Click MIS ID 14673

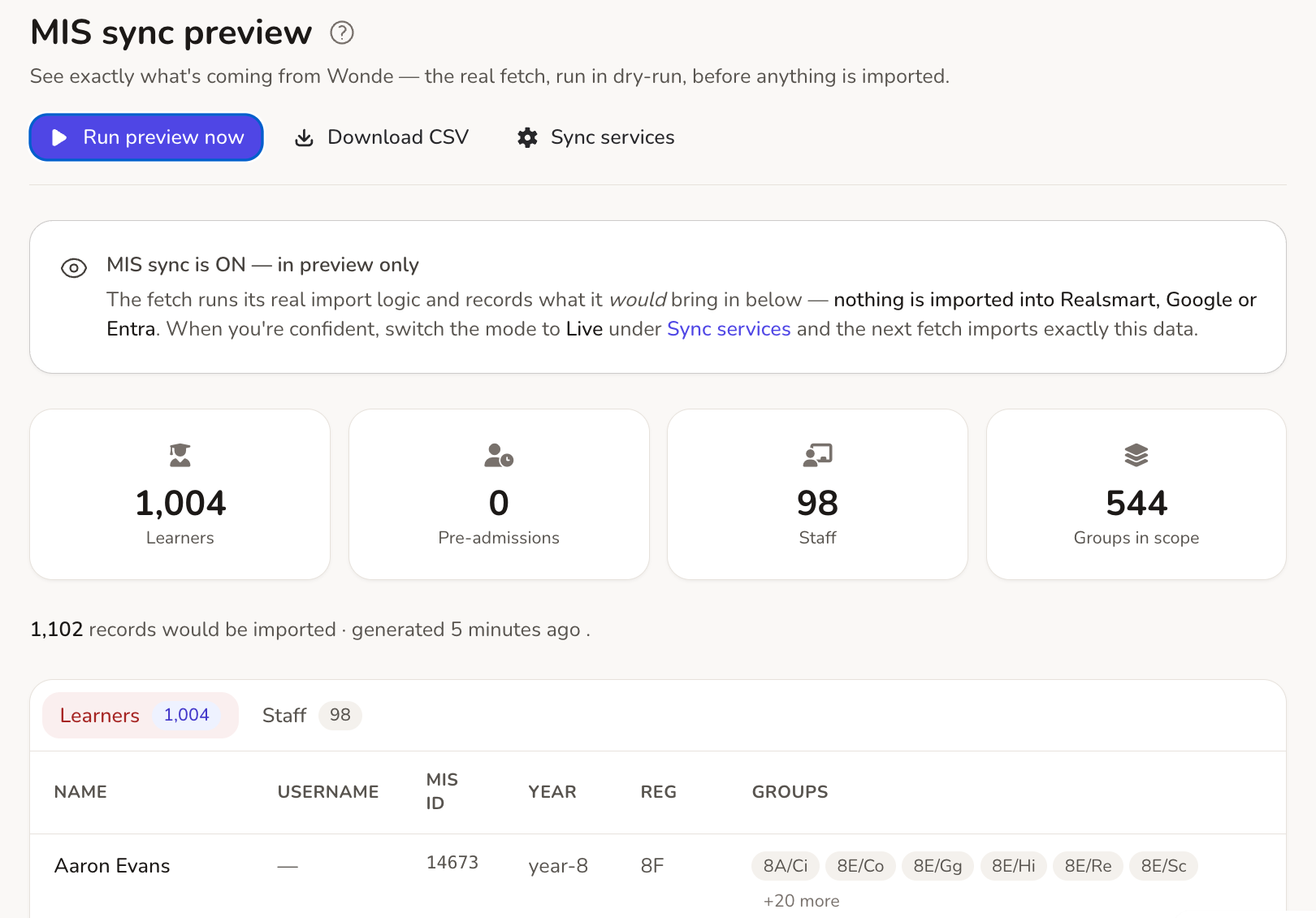click(452, 863)
